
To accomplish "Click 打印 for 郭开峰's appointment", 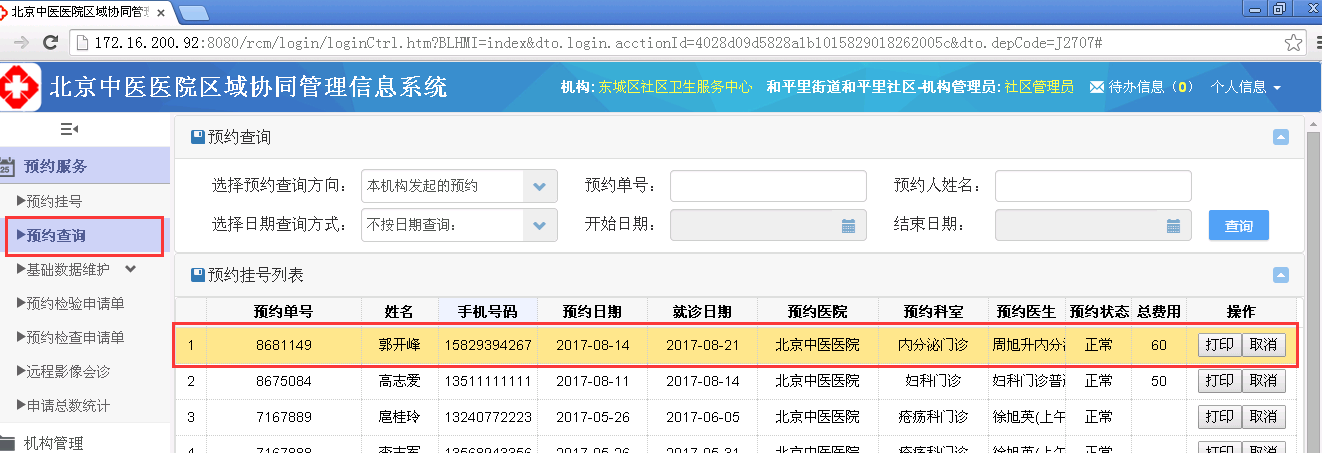I will tap(1219, 346).
